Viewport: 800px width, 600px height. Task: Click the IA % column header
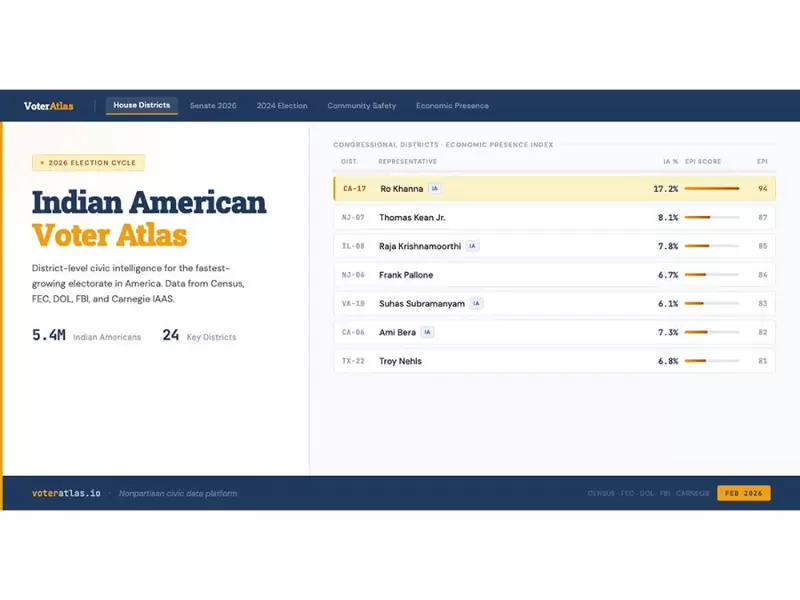670,161
